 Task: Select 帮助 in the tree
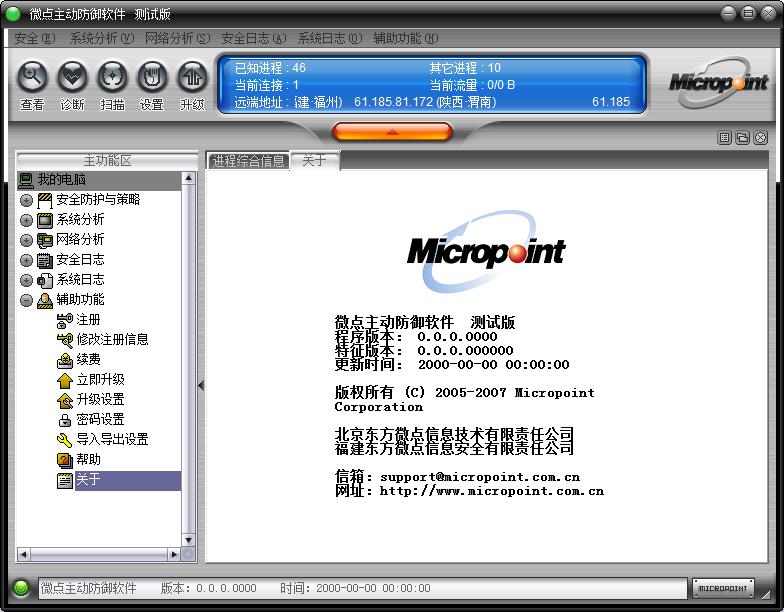point(88,460)
